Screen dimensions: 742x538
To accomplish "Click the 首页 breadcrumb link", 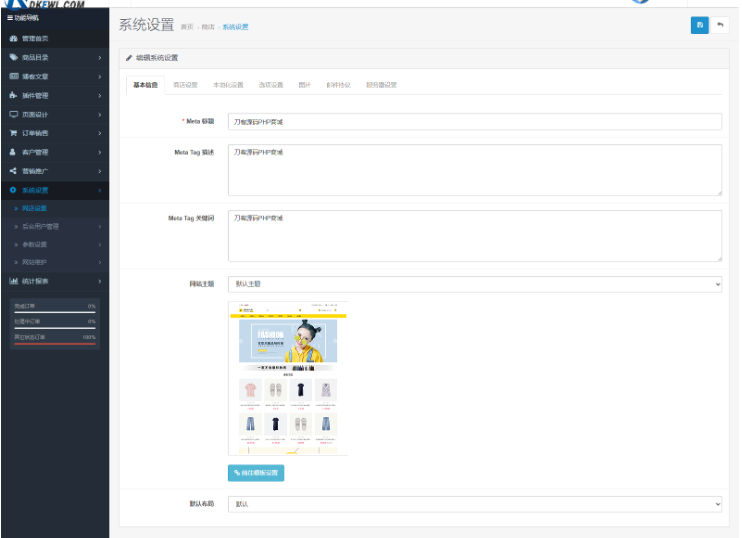I will point(187,27).
